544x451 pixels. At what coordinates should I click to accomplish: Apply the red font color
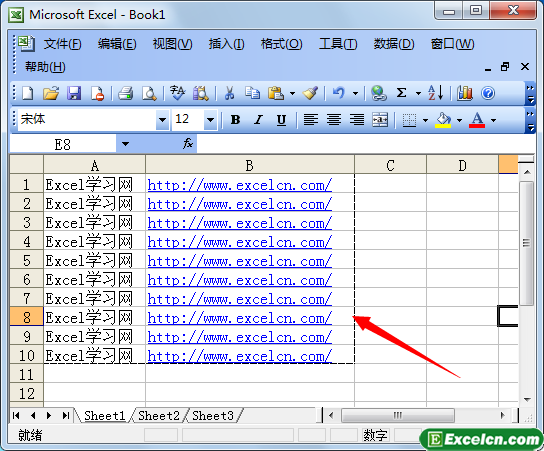pos(477,120)
